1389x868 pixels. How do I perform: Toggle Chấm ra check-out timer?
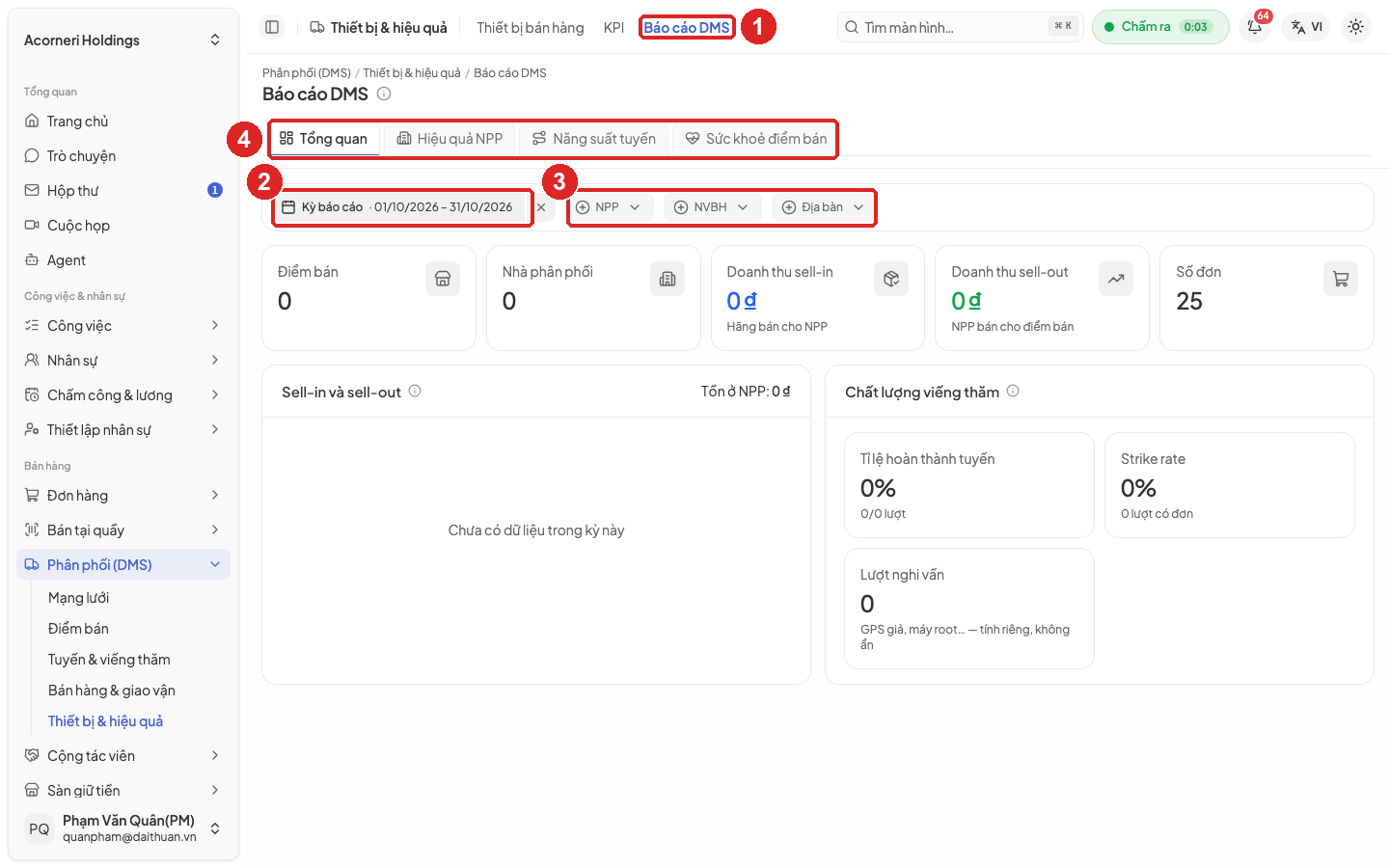tap(1160, 27)
